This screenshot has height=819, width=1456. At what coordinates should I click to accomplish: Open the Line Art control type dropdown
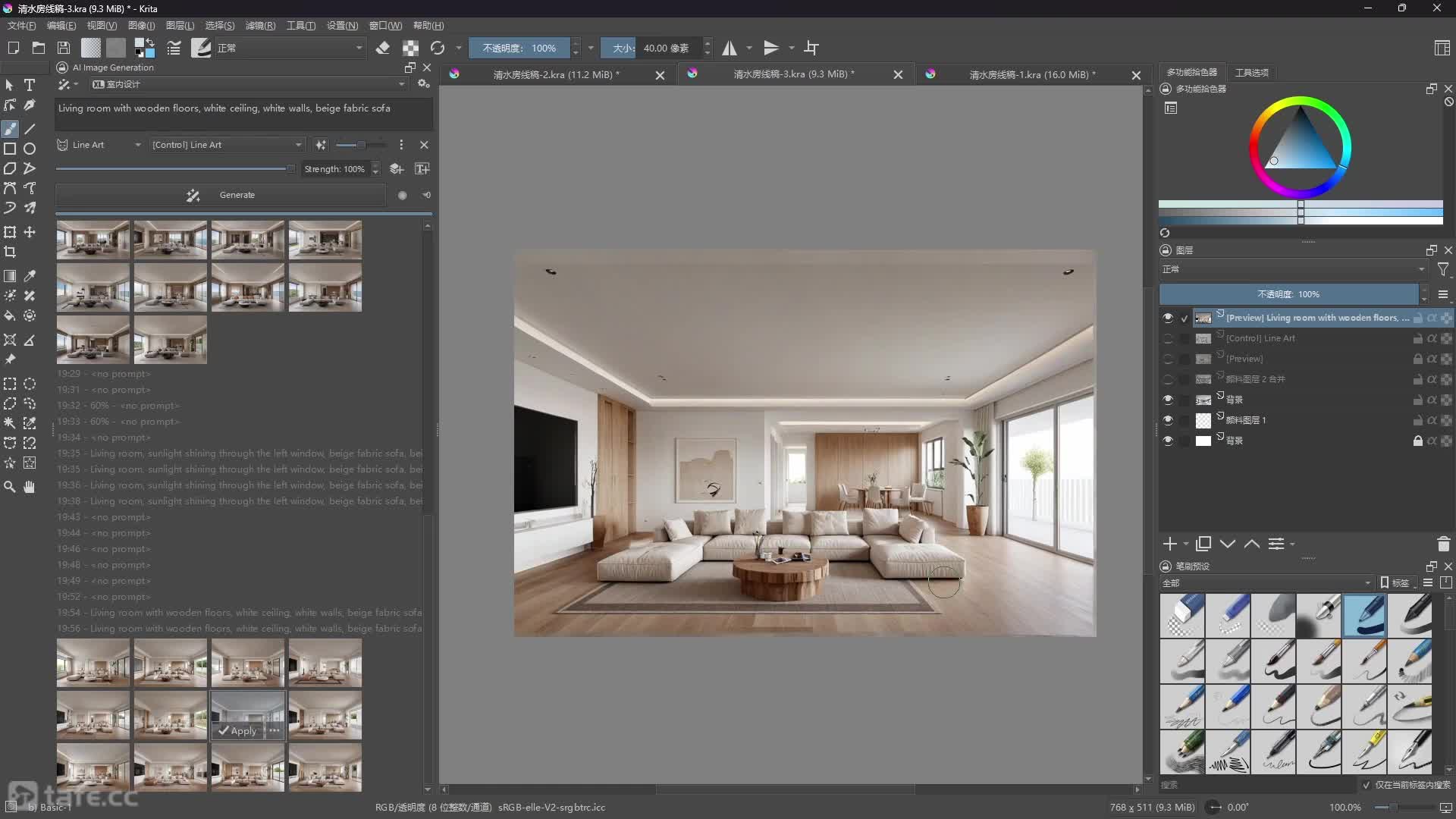99,145
